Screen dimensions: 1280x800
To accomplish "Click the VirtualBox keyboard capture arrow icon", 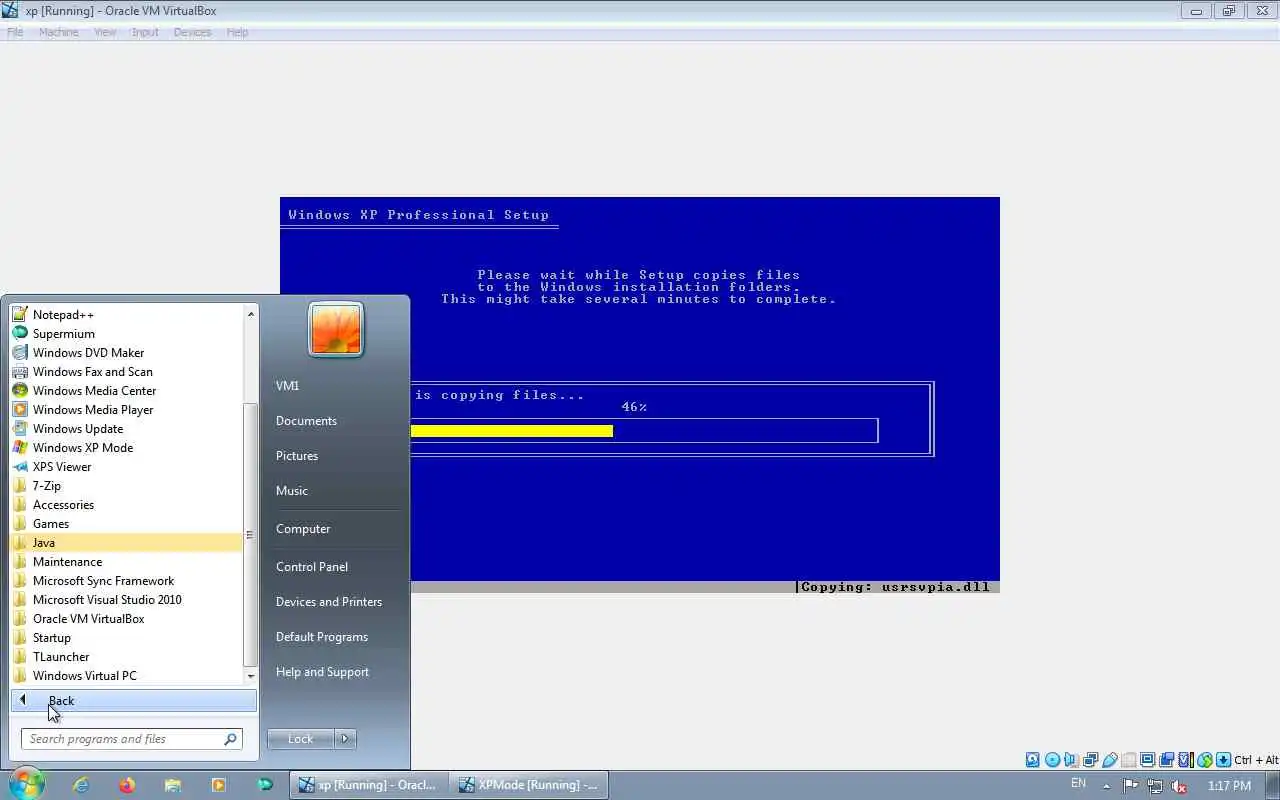I will pos(1223,760).
